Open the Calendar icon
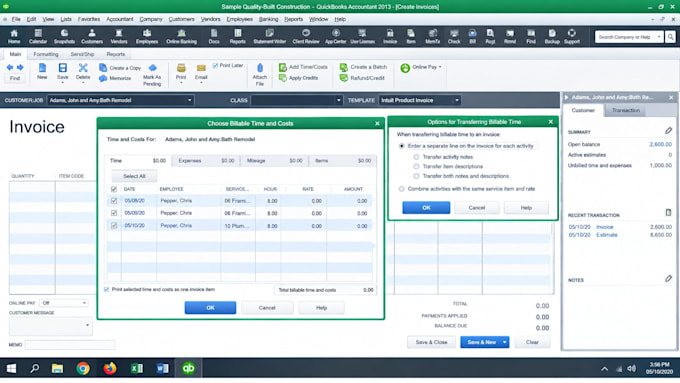Viewport: 680px width, 383px height. (x=38, y=36)
